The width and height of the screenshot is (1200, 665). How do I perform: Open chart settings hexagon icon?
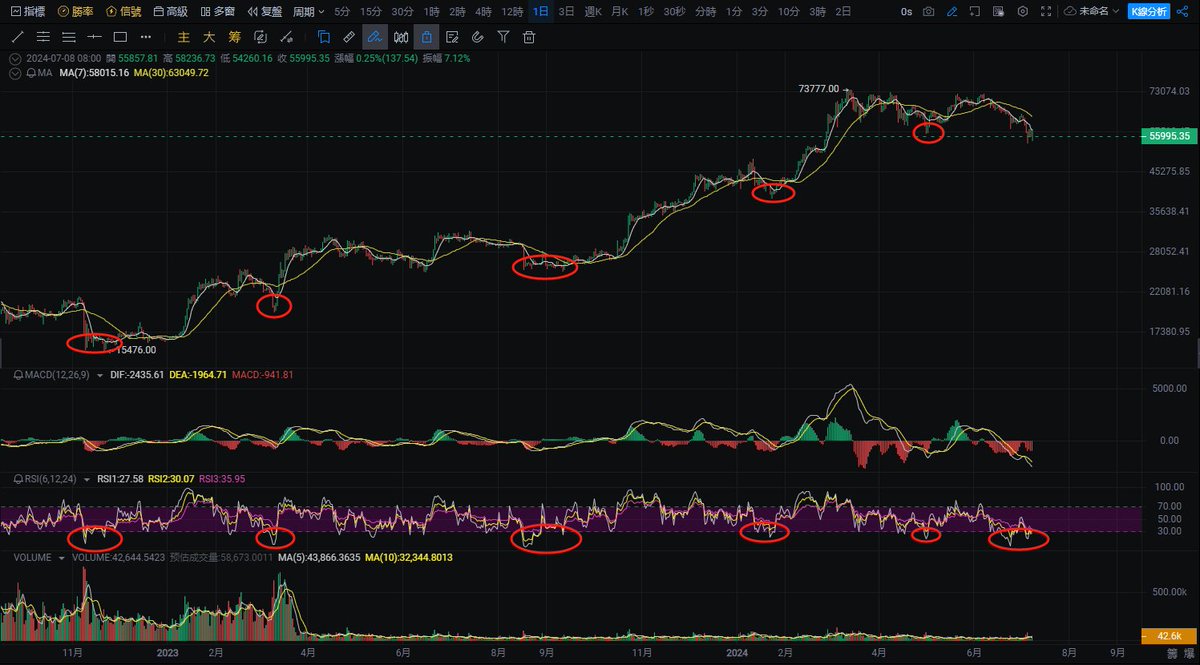pyautogui.click(x=1022, y=11)
